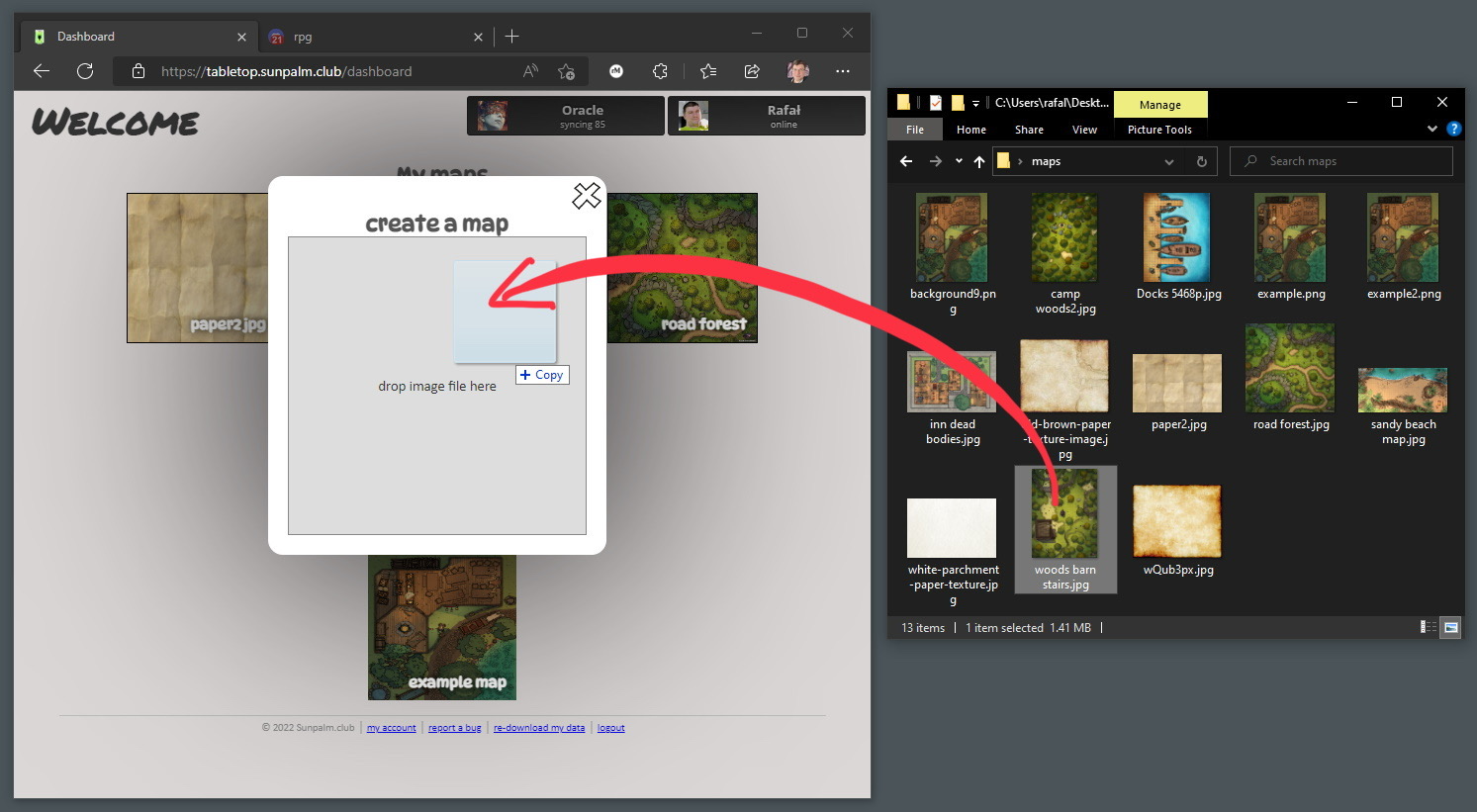Viewport: 1477px width, 812px height.
Task: Click the drop image file area
Action: pos(437,386)
